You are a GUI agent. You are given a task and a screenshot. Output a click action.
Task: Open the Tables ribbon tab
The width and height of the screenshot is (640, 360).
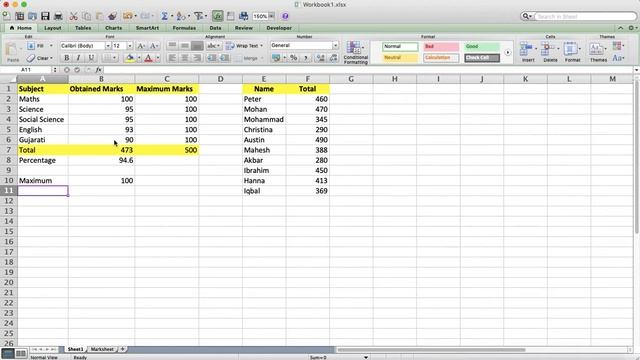click(83, 28)
